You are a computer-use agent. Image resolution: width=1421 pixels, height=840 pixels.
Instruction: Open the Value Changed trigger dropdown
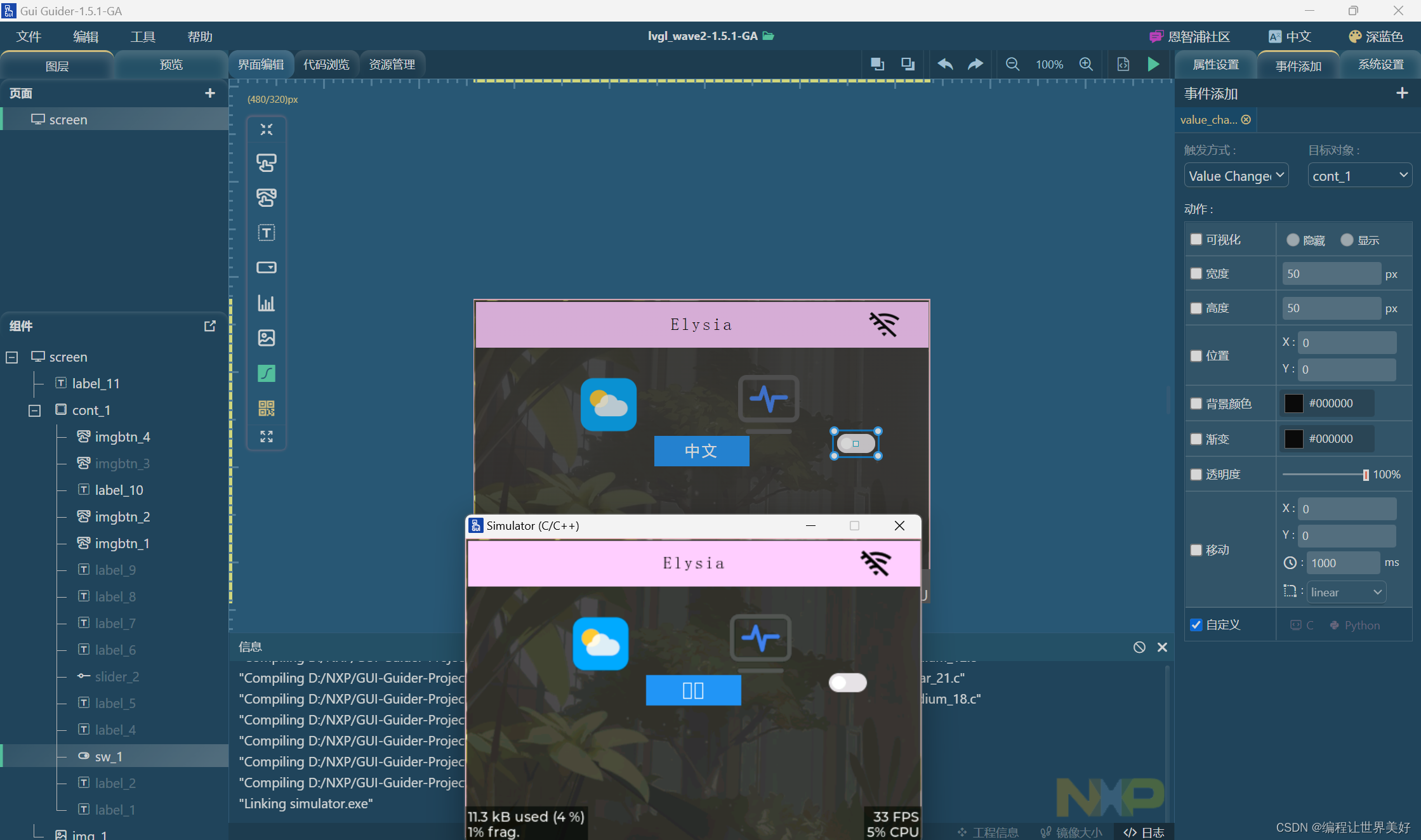coord(1236,176)
